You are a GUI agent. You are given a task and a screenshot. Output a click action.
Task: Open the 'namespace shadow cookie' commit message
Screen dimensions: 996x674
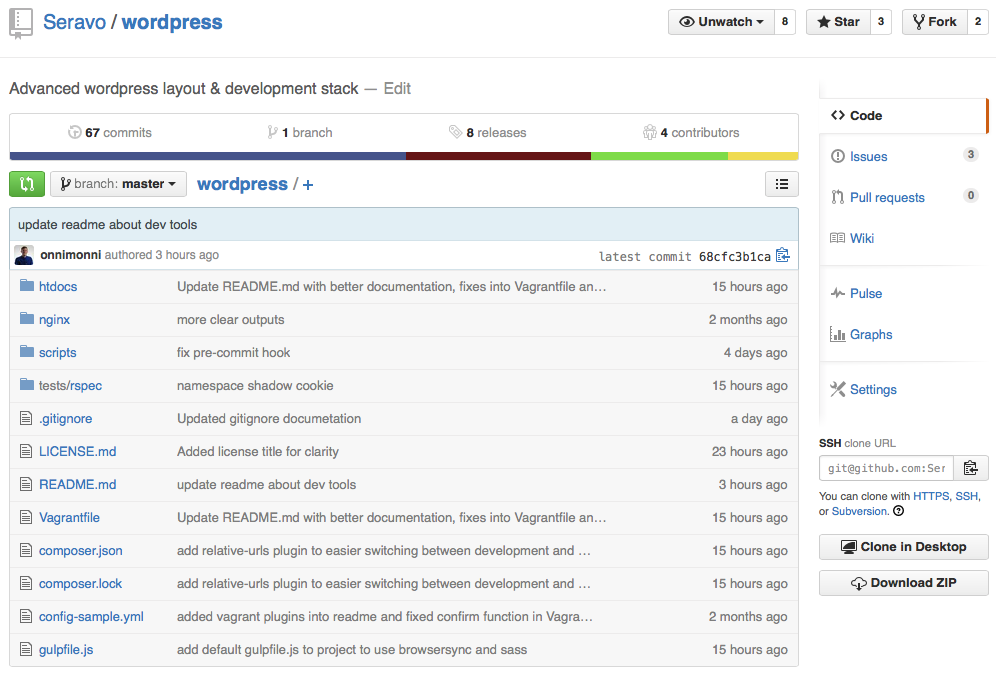[x=255, y=385]
